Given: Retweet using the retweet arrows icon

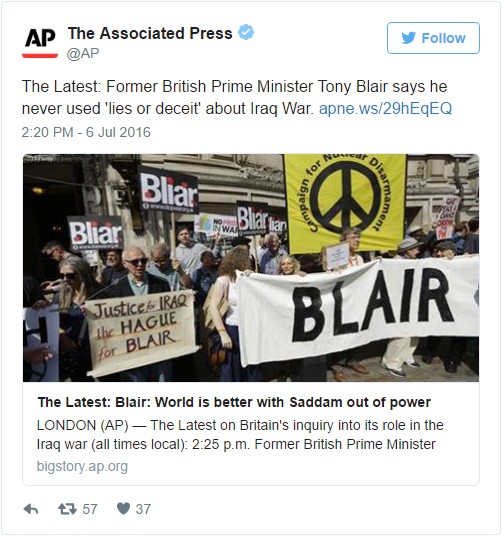Looking at the screenshot, I should tap(67, 509).
